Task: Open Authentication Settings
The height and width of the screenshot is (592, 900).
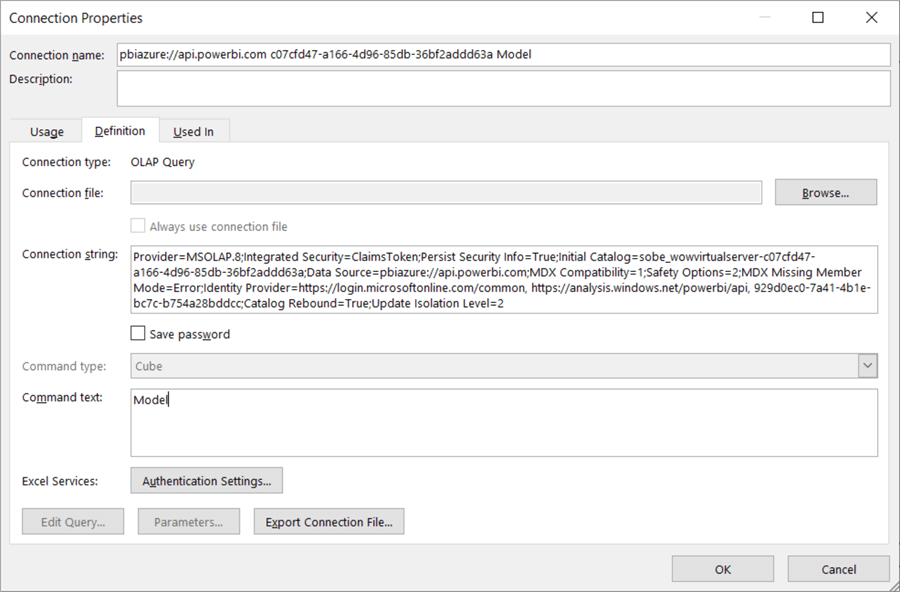Action: 207,481
